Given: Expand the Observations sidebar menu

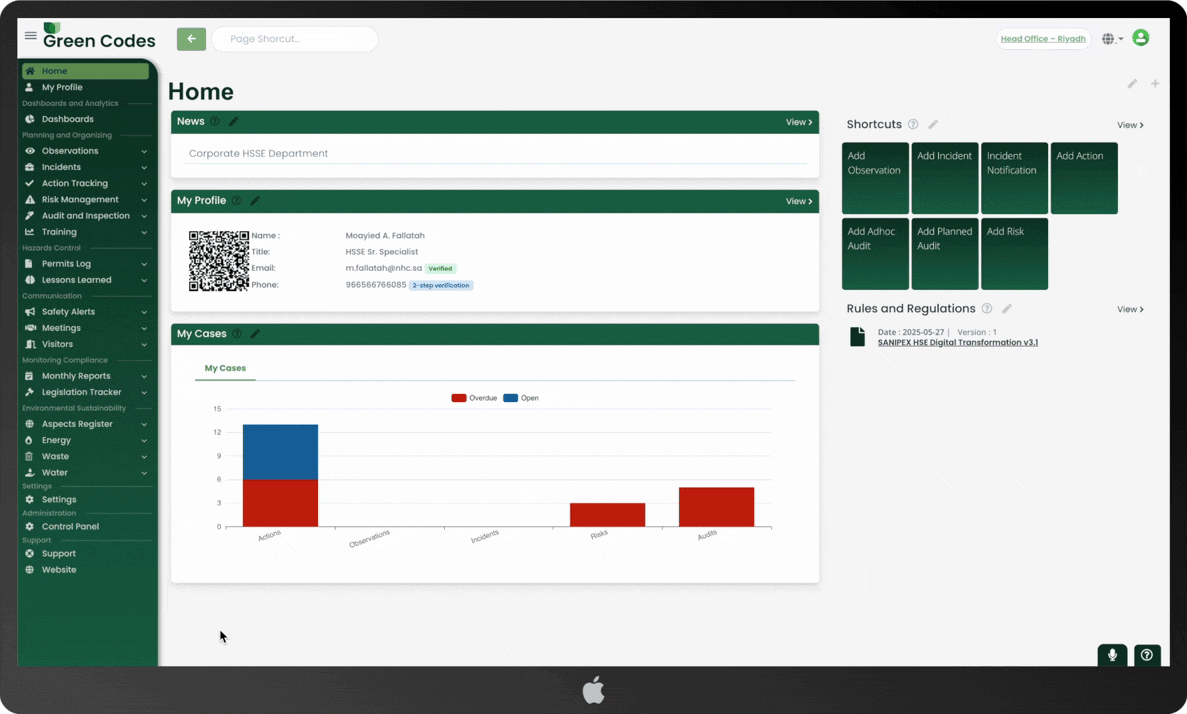Looking at the screenshot, I should point(86,151).
